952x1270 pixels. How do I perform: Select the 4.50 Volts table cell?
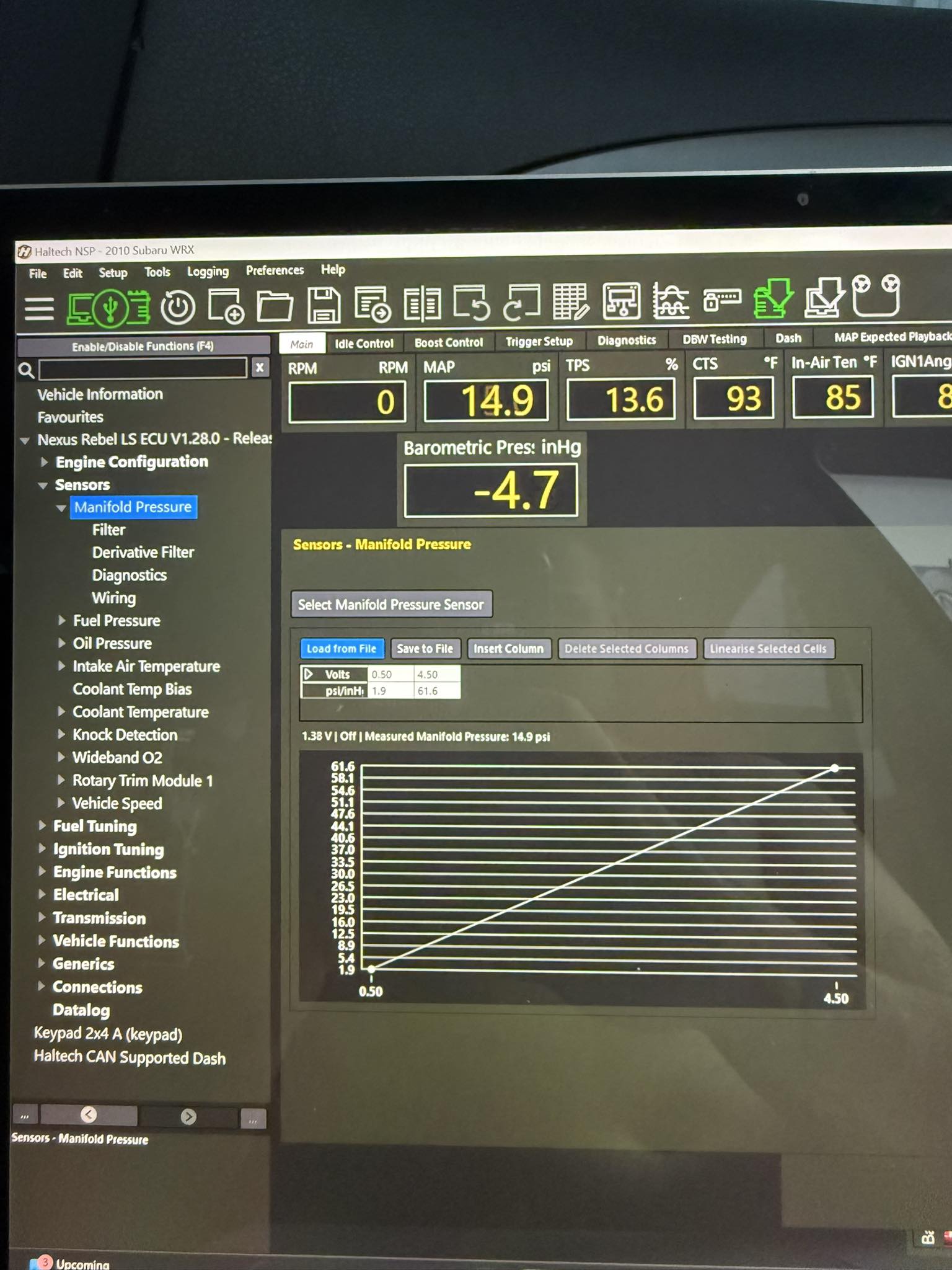[437, 674]
